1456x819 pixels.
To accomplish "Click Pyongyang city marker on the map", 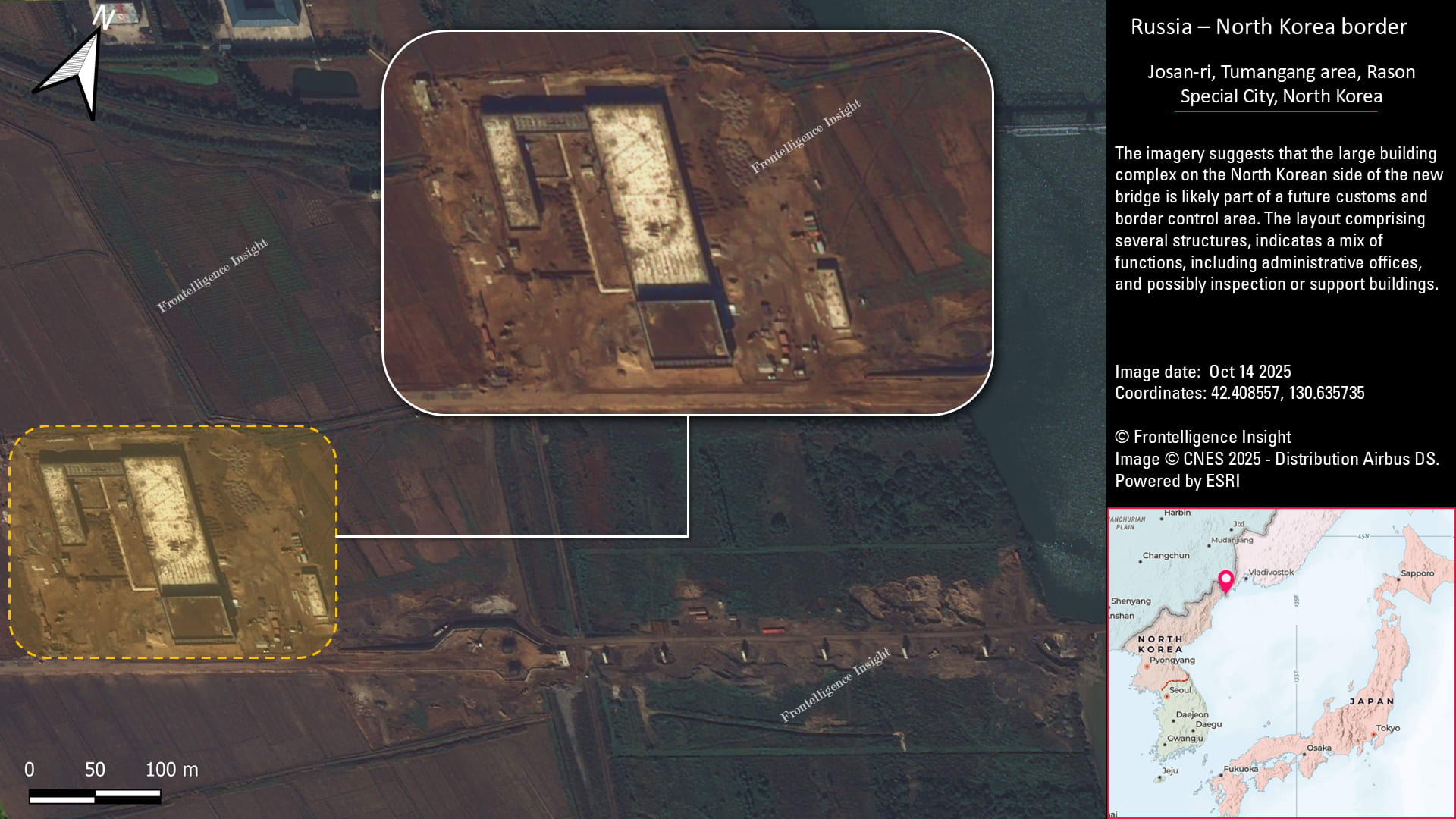I will pyautogui.click(x=1147, y=666).
